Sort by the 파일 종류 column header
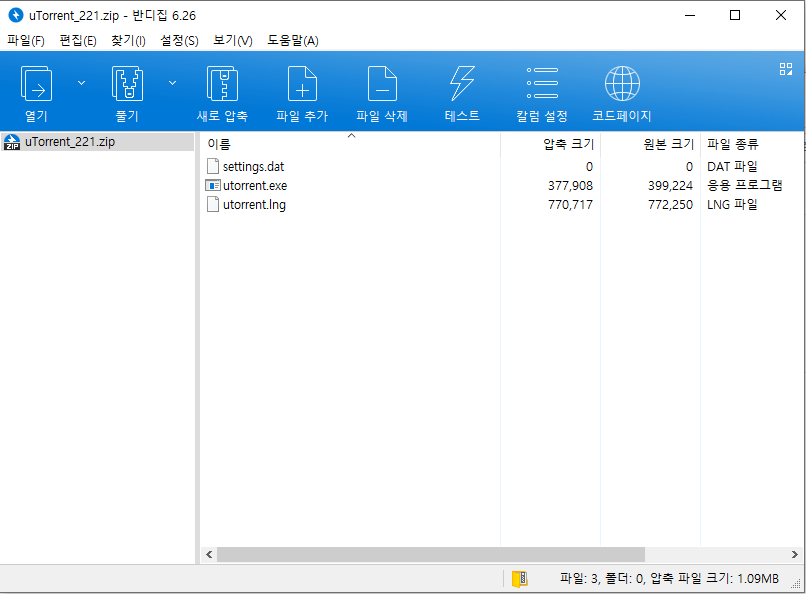 tap(752, 144)
